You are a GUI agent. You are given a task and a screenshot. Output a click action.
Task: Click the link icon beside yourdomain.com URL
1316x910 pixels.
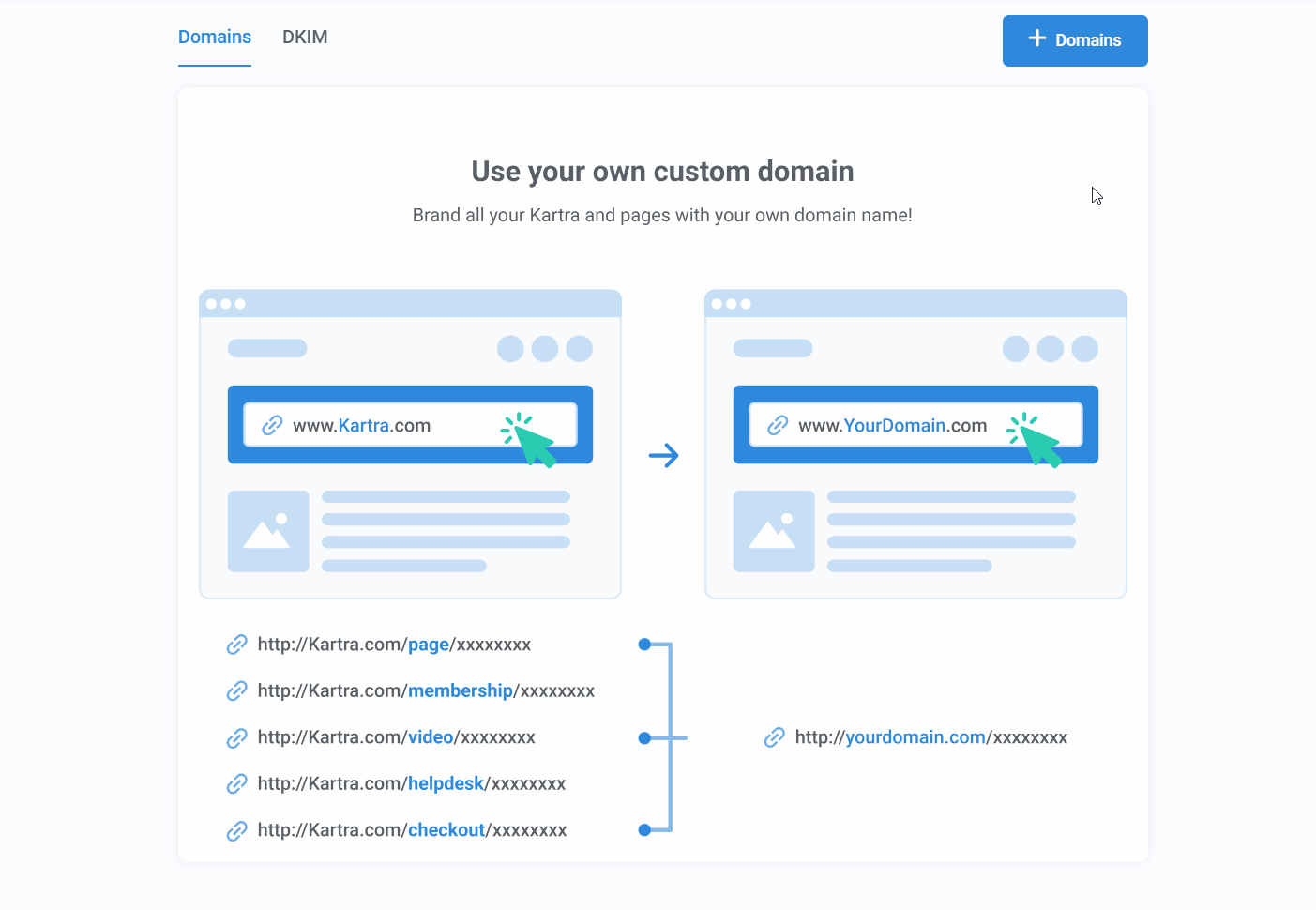point(774,737)
